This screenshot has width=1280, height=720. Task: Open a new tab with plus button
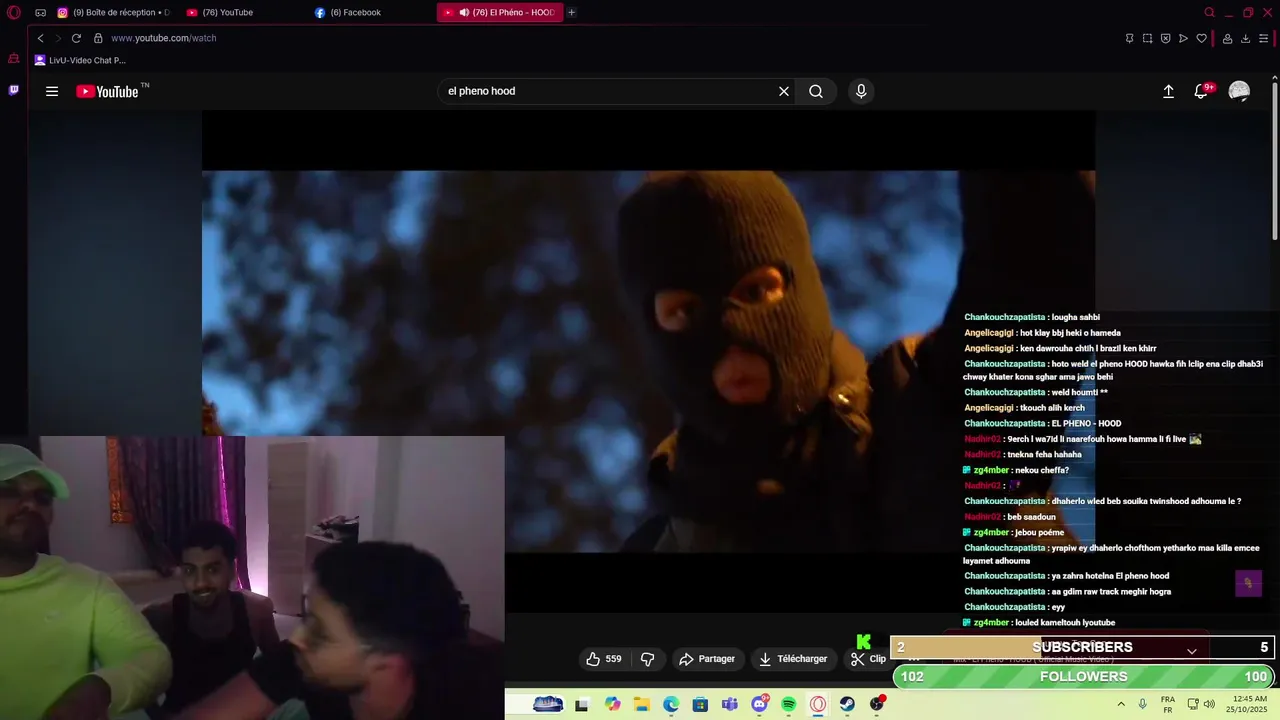click(x=572, y=13)
